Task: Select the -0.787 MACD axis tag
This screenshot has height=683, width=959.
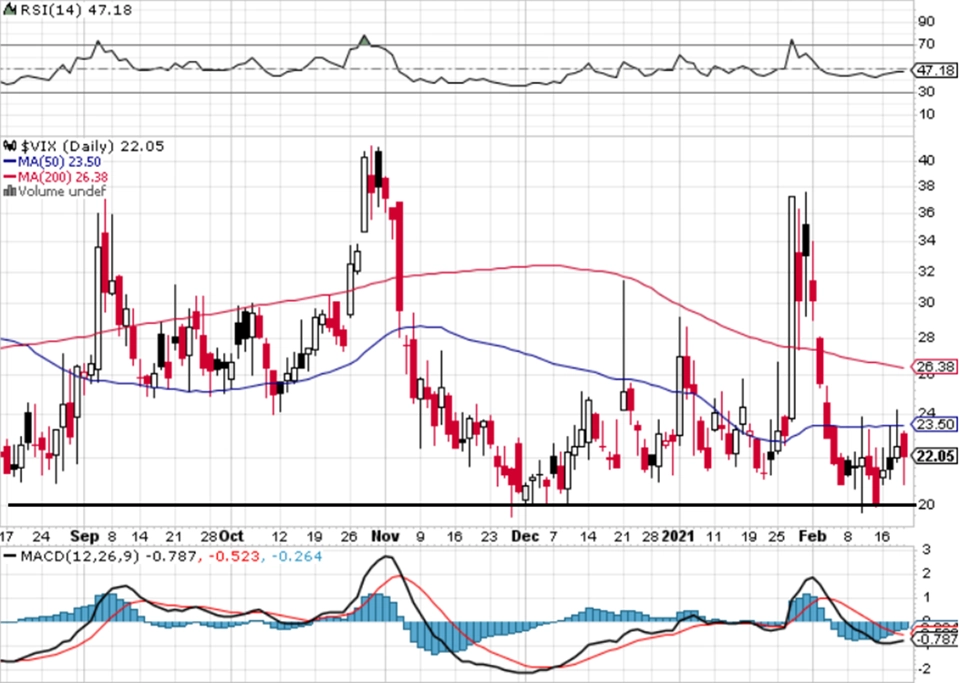Action: [935, 640]
